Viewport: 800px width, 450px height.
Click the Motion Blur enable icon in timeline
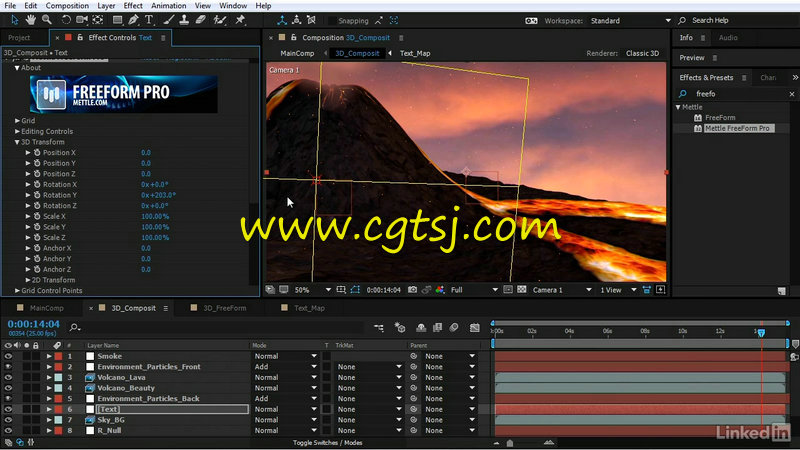[x=454, y=328]
